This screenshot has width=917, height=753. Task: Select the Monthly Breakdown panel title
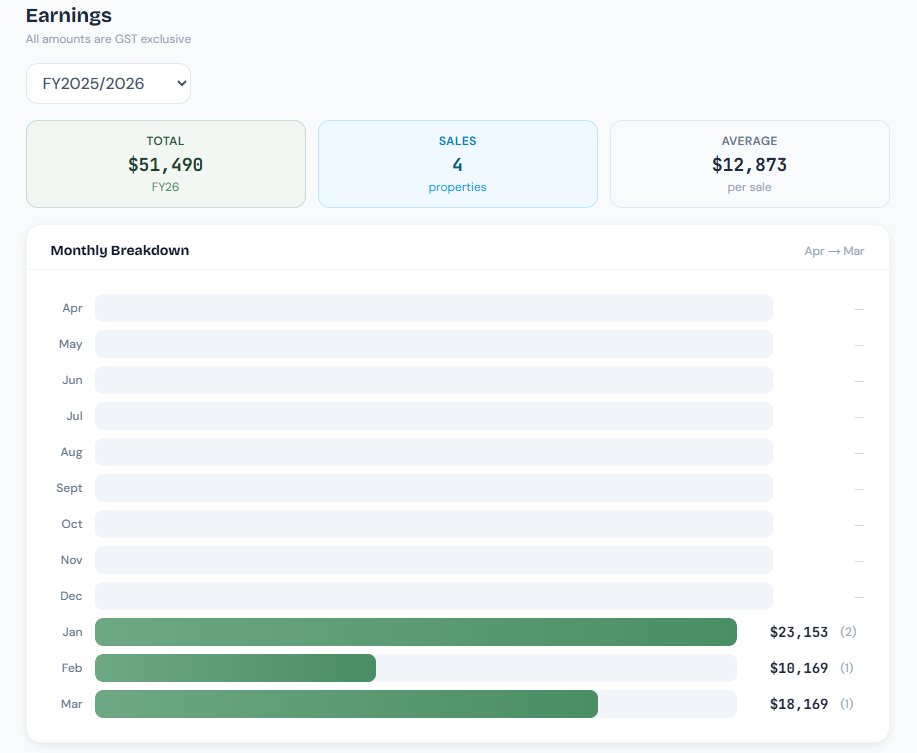(120, 250)
